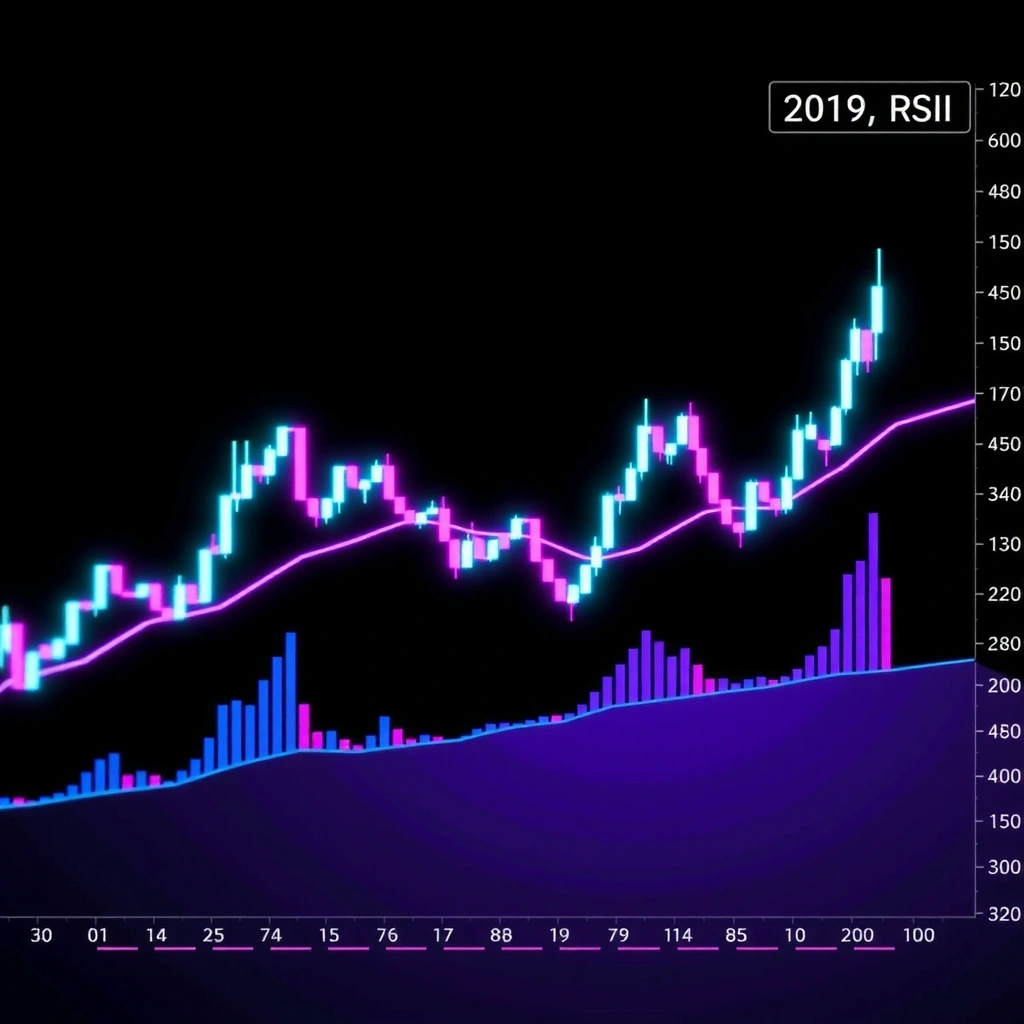Click the 100 label at the x-axis end
This screenshot has width=1024, height=1024.
coord(917,936)
